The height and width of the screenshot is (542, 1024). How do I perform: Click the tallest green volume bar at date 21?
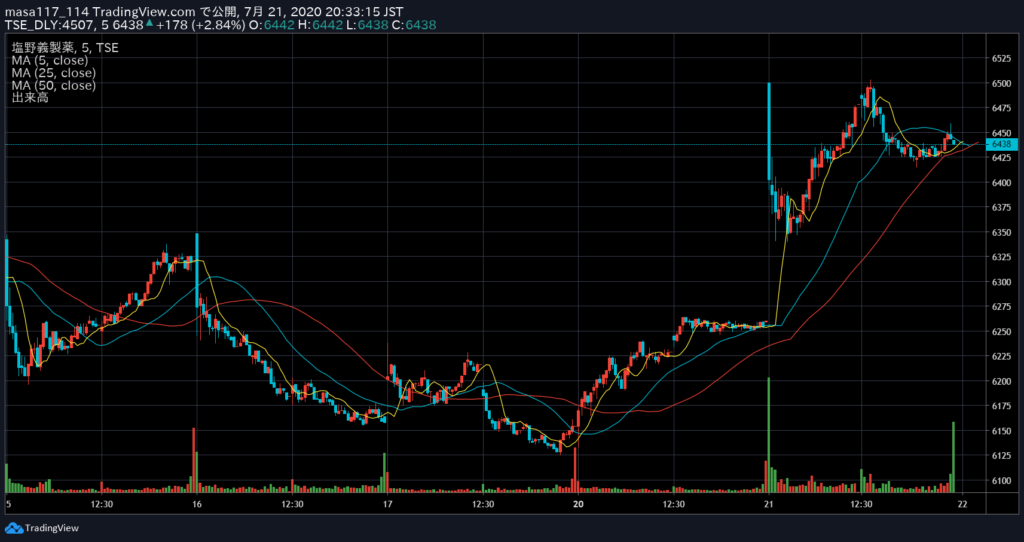click(x=769, y=435)
